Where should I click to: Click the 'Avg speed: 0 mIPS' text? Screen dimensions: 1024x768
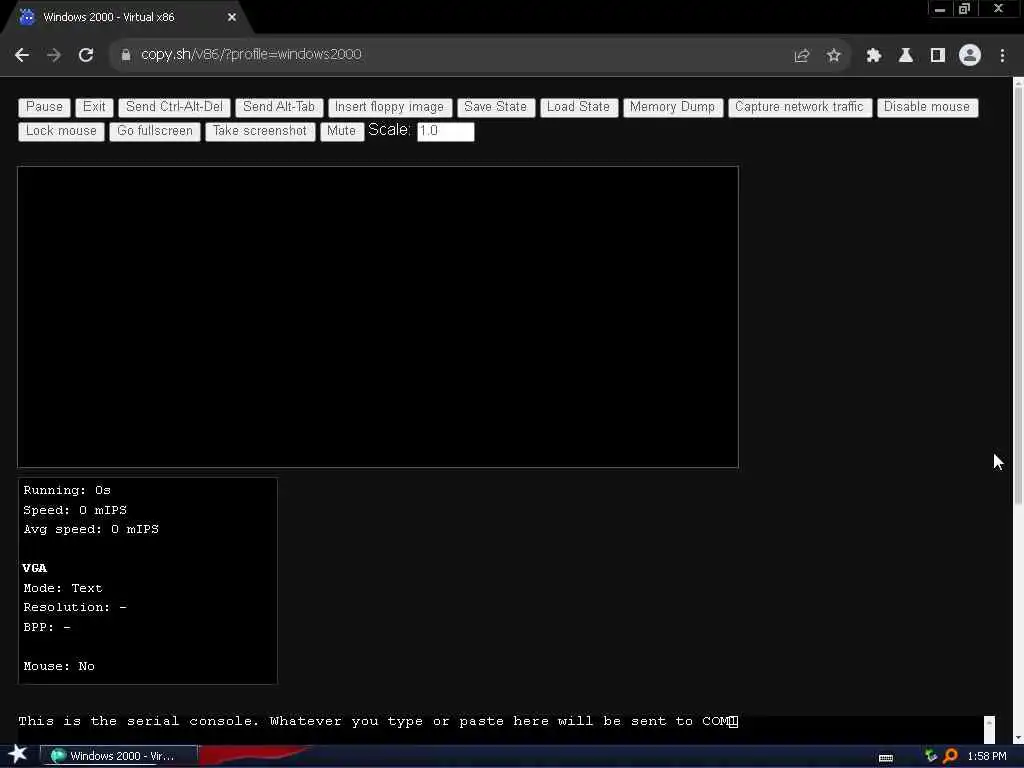(x=91, y=530)
